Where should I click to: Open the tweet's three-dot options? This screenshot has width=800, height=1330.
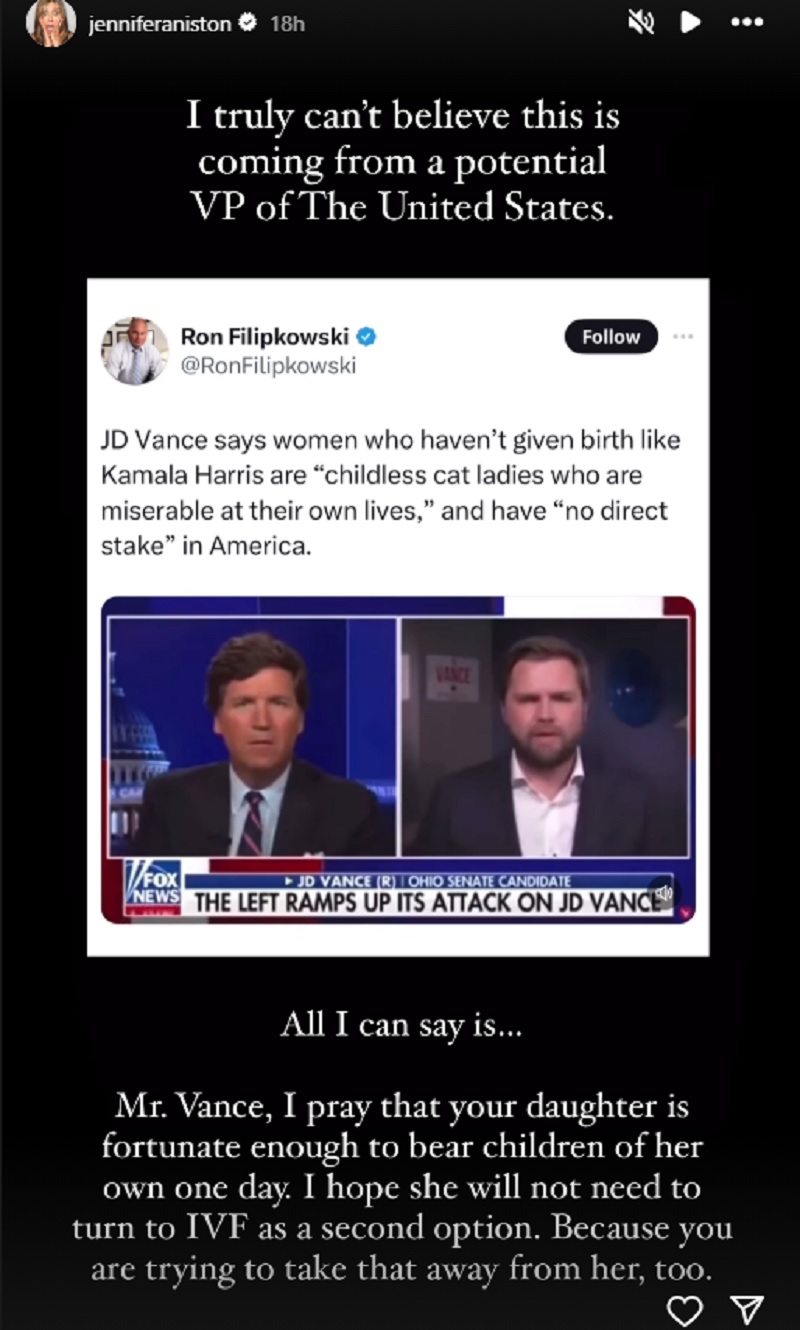coord(683,337)
